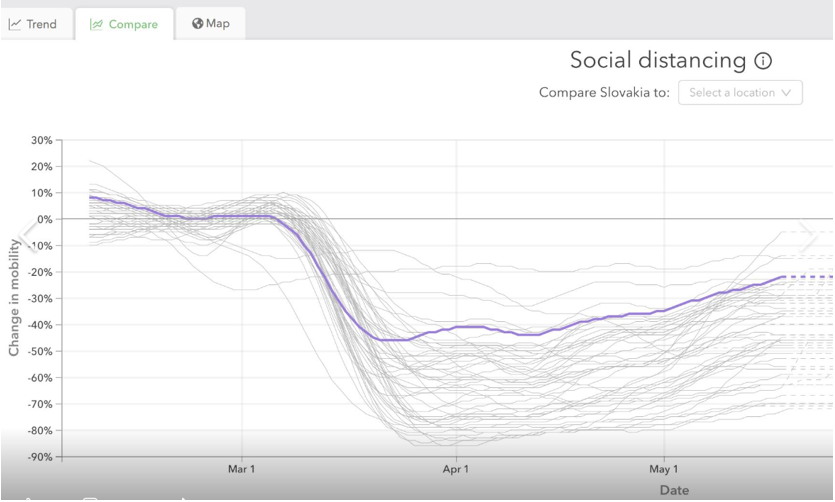
Task: Click the right carousel arrow on chart
Action: pyautogui.click(x=807, y=232)
